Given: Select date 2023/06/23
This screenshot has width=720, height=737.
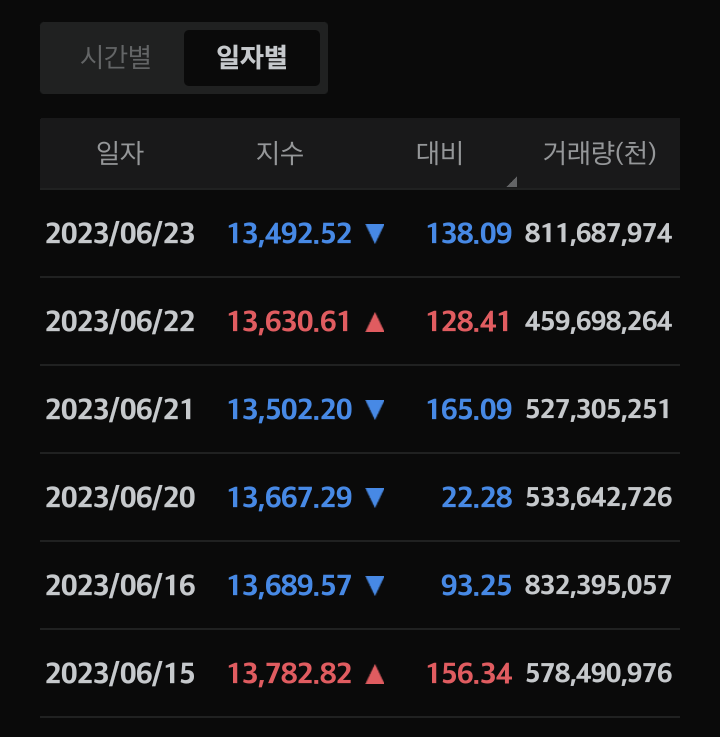Looking at the screenshot, I should [120, 234].
